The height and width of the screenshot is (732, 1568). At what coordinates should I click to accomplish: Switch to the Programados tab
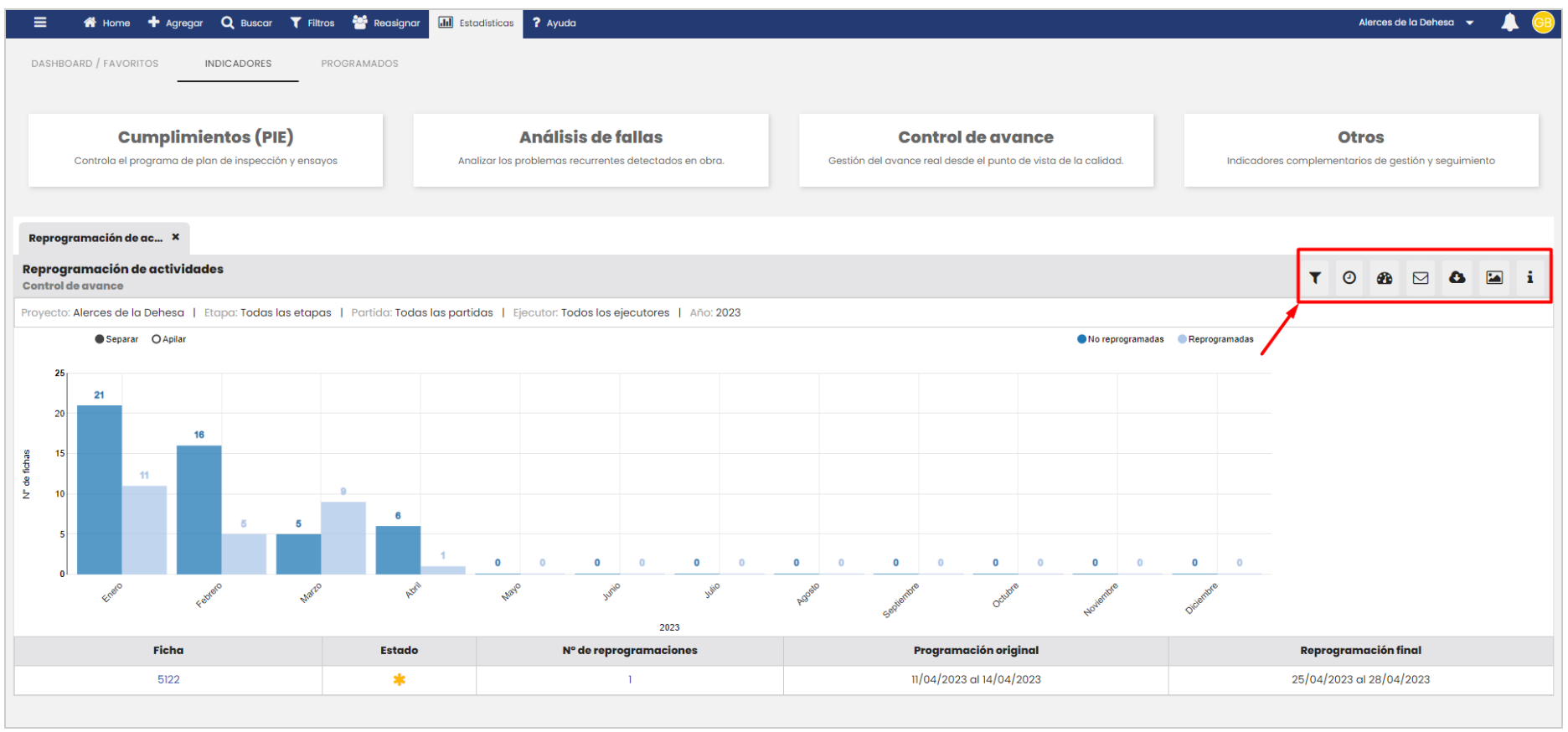pyautogui.click(x=359, y=64)
